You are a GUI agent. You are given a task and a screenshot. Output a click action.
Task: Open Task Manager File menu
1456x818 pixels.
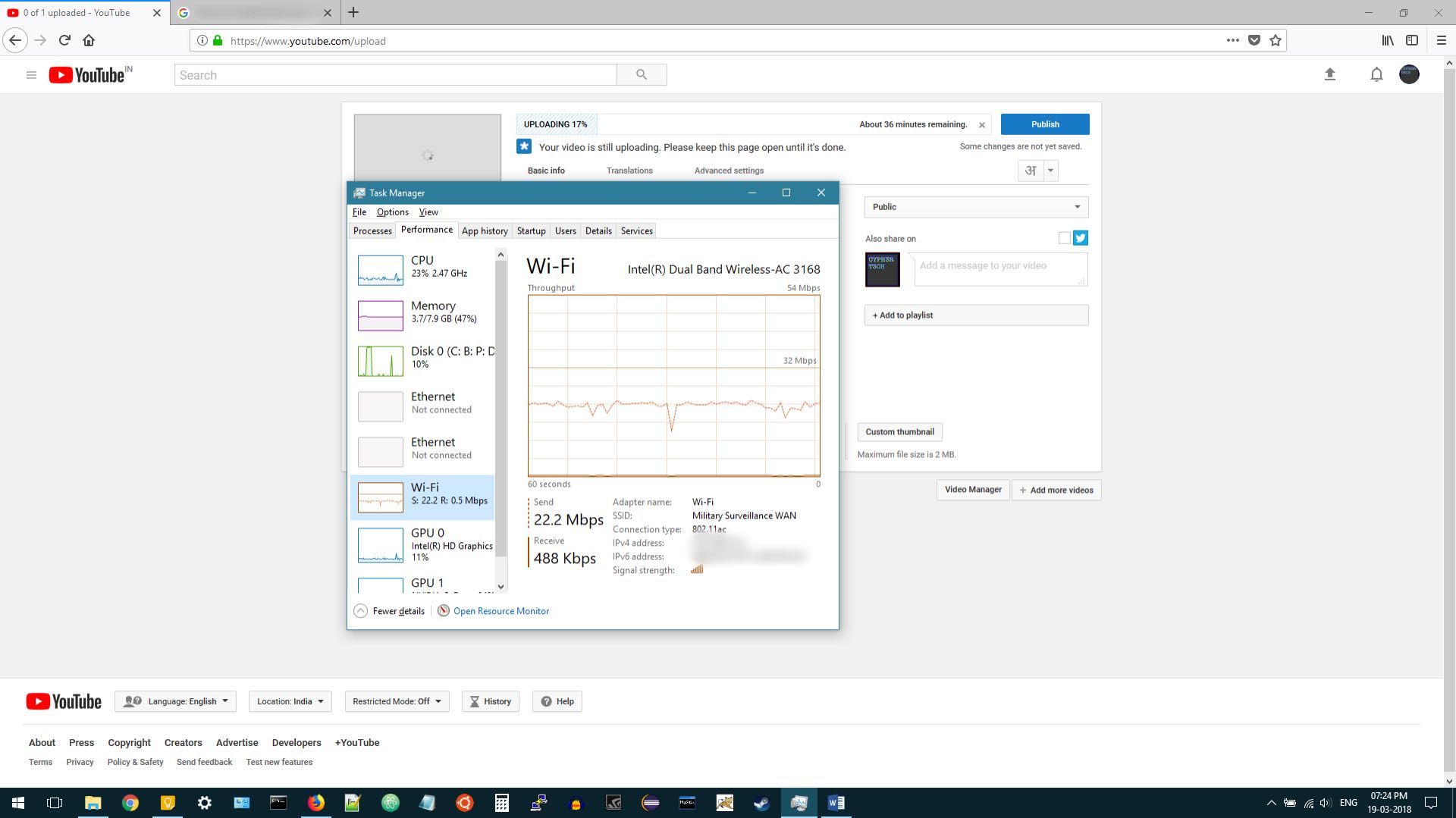click(359, 212)
